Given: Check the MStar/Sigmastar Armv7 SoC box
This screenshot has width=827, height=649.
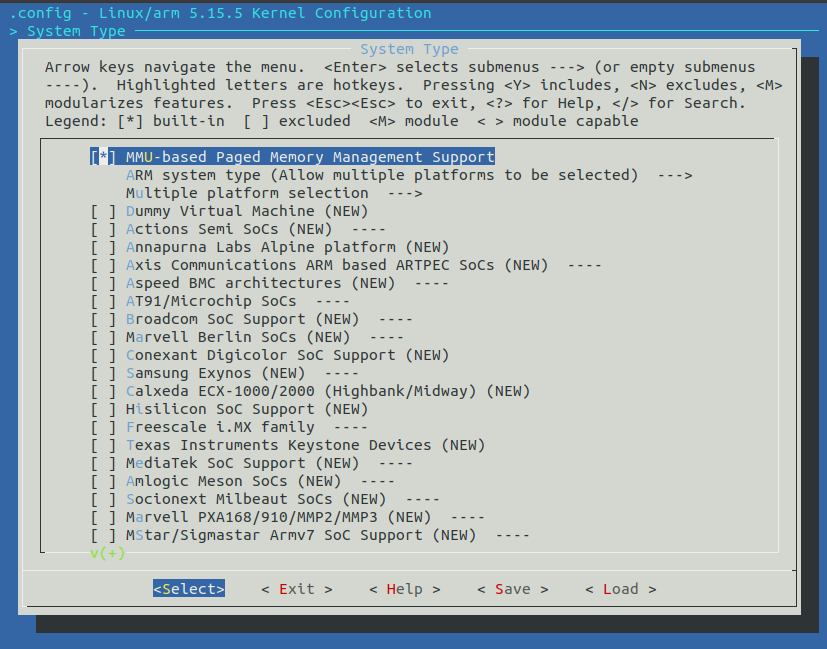Looking at the screenshot, I should click(x=103, y=536).
